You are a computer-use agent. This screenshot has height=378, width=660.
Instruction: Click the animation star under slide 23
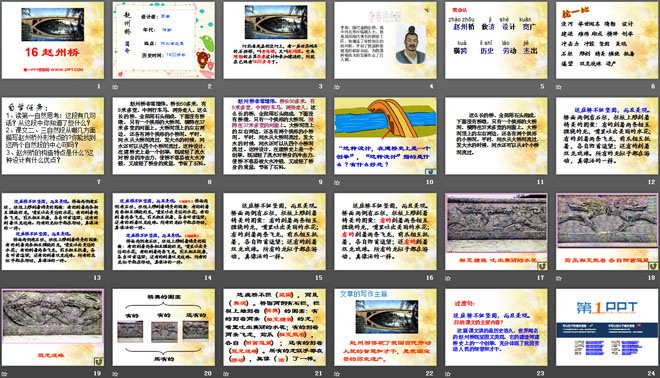tap(447, 373)
